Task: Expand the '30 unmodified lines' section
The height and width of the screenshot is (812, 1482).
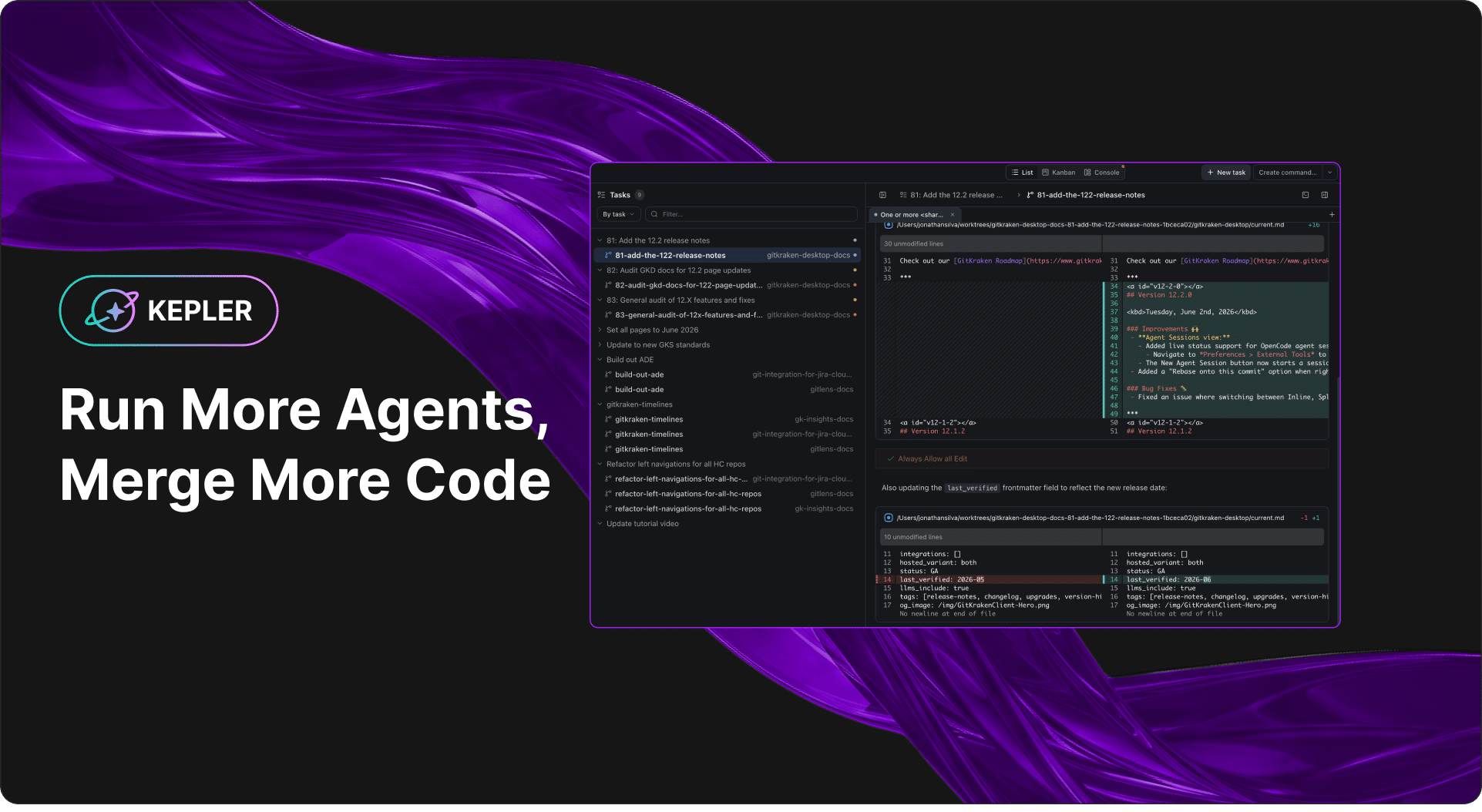Action: (x=1102, y=243)
